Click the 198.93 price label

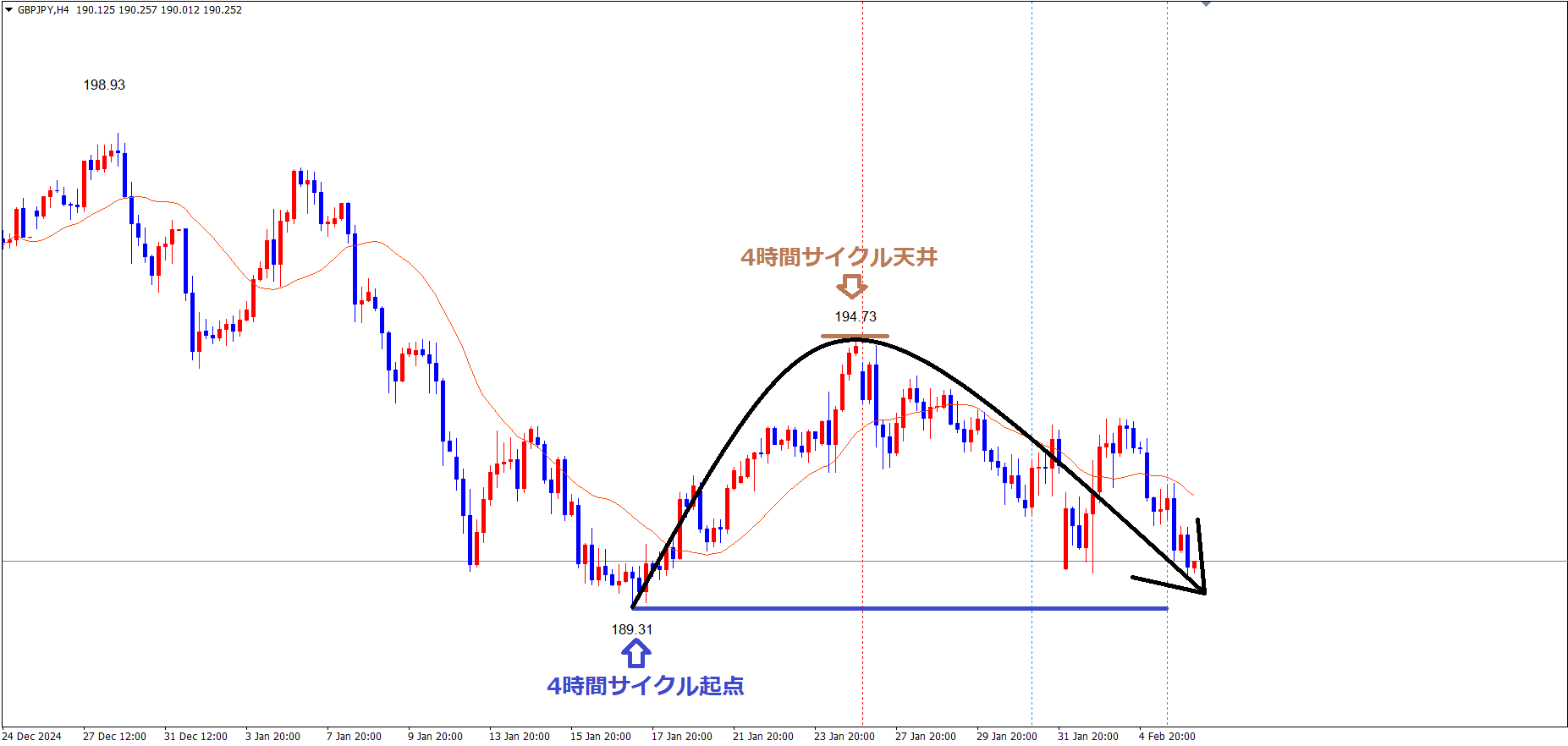click(104, 85)
